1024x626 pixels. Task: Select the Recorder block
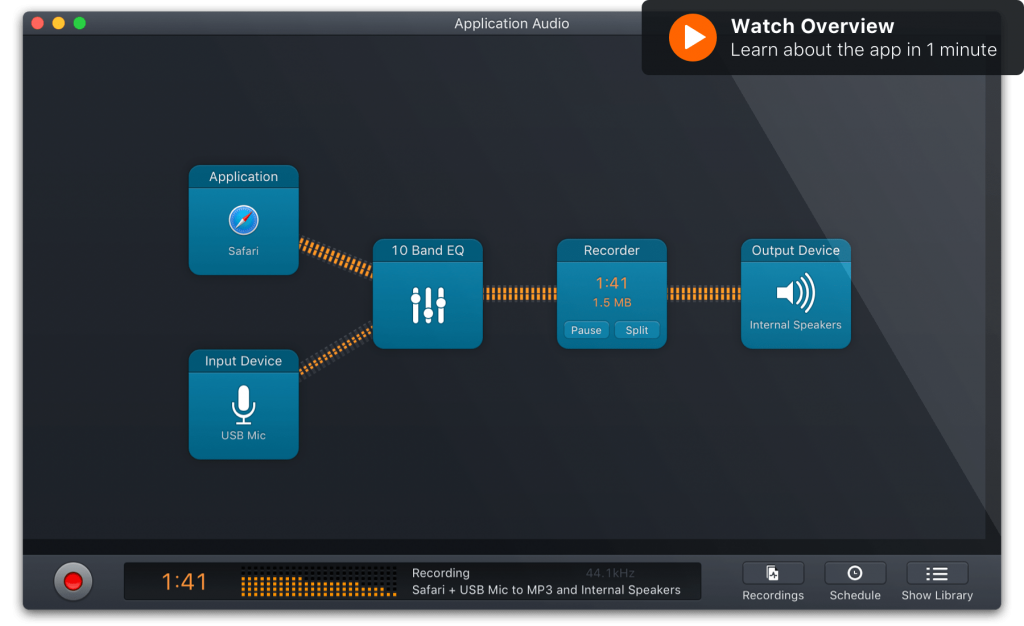point(611,251)
